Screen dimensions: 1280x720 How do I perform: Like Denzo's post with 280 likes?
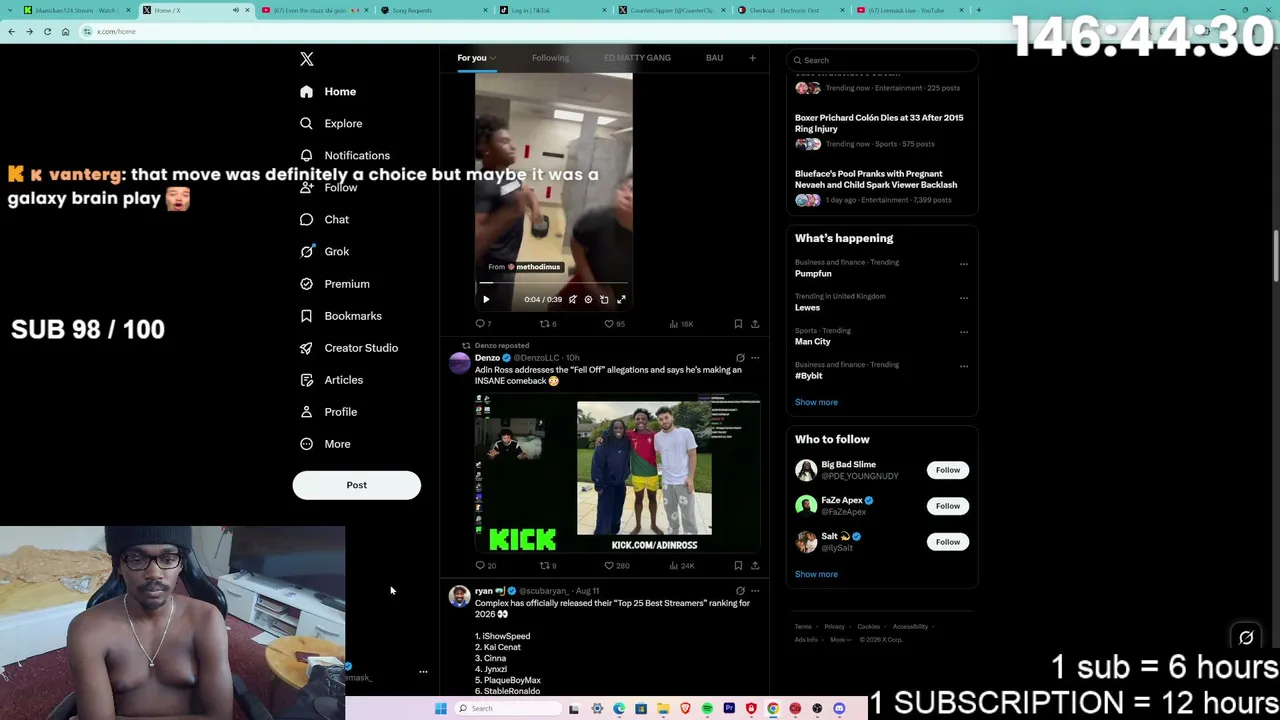616,566
